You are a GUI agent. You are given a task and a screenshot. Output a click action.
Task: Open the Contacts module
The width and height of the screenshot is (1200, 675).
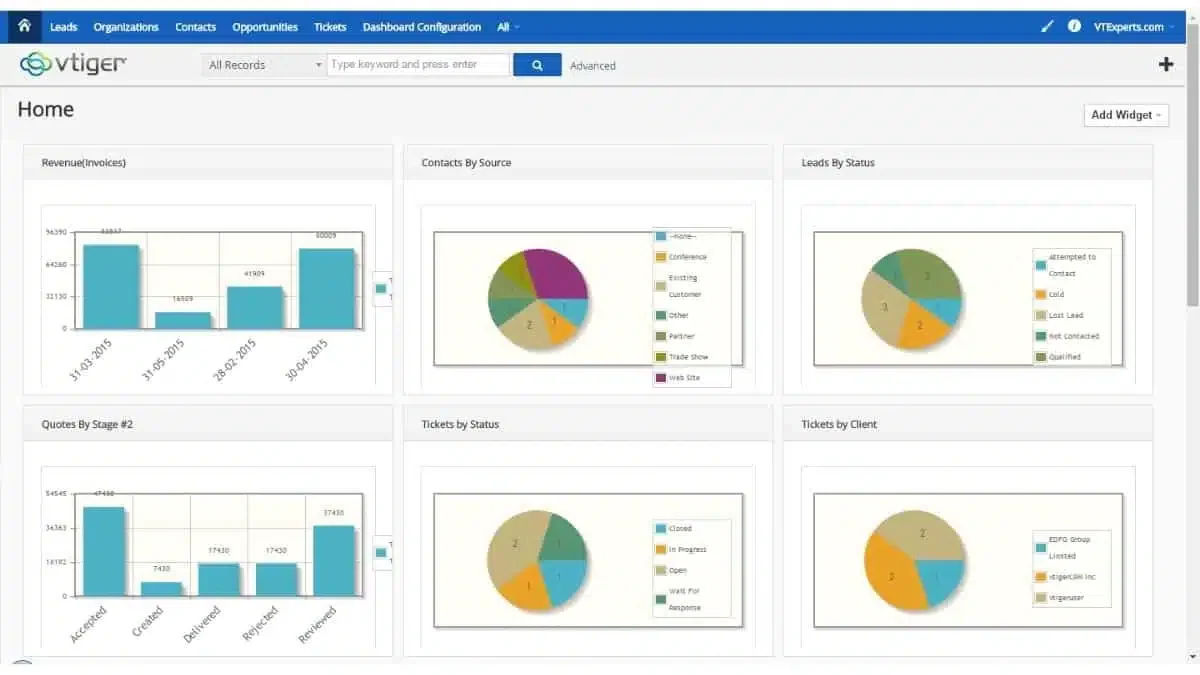click(195, 27)
